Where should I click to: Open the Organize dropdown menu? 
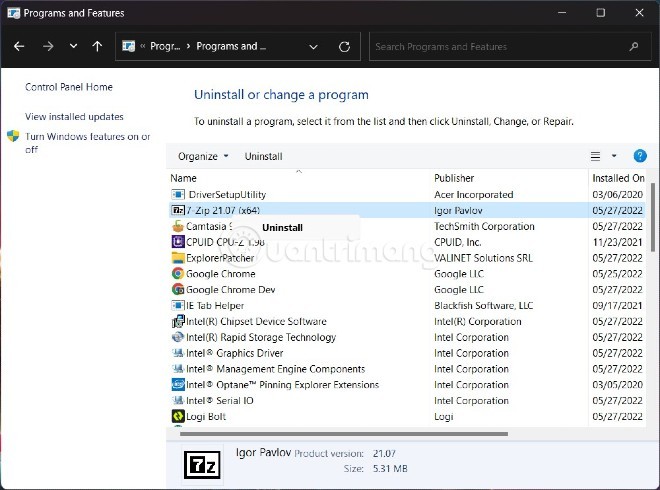tap(203, 156)
